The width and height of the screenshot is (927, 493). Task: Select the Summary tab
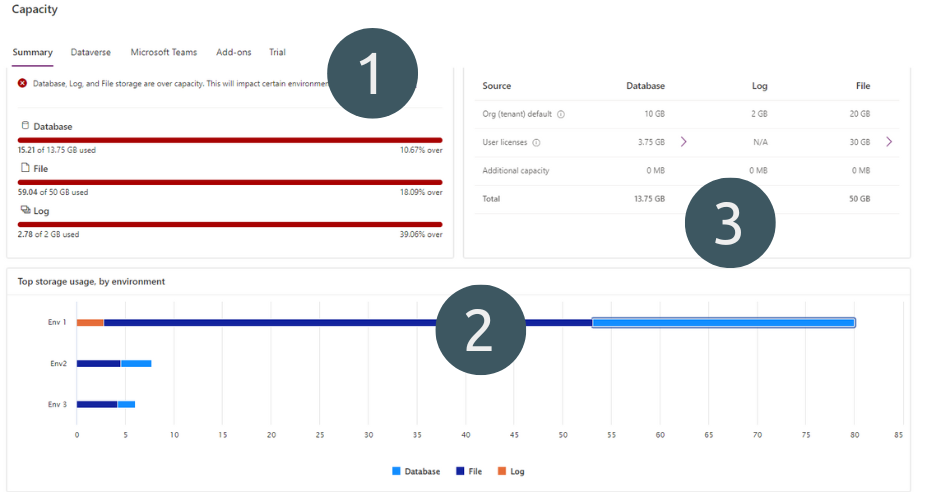(x=32, y=52)
